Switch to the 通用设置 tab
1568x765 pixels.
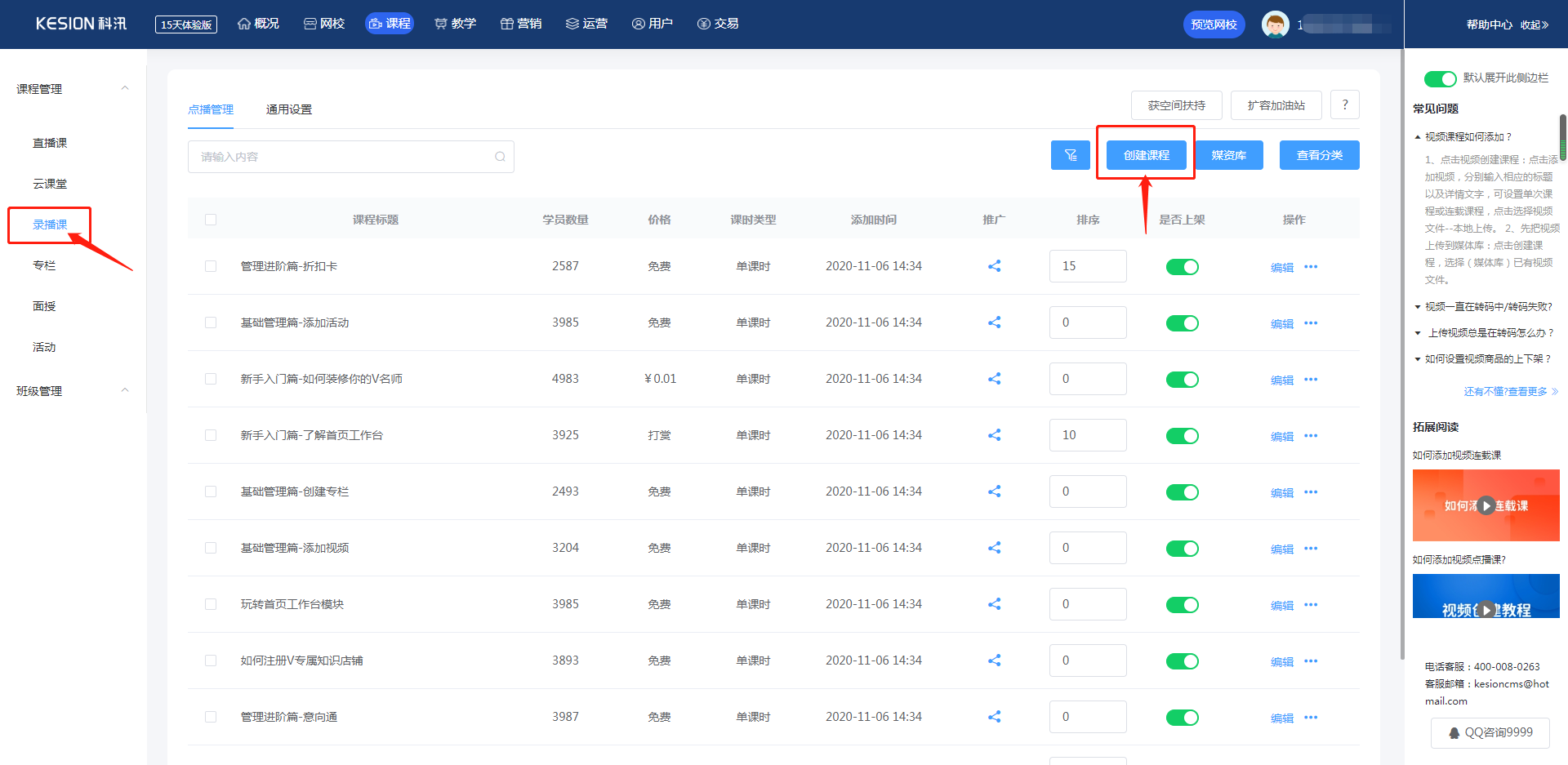click(289, 109)
